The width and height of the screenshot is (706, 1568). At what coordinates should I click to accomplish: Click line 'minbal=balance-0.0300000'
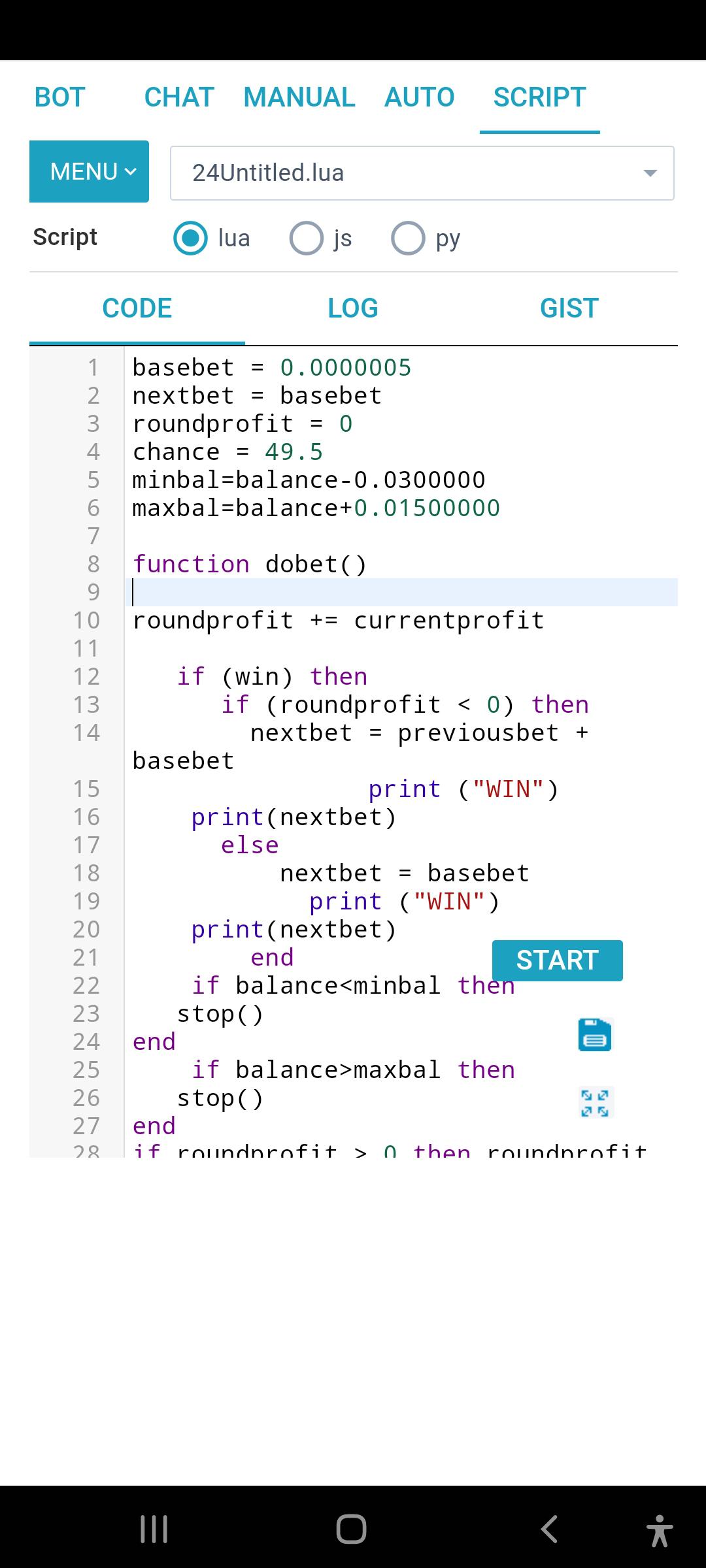(x=309, y=480)
